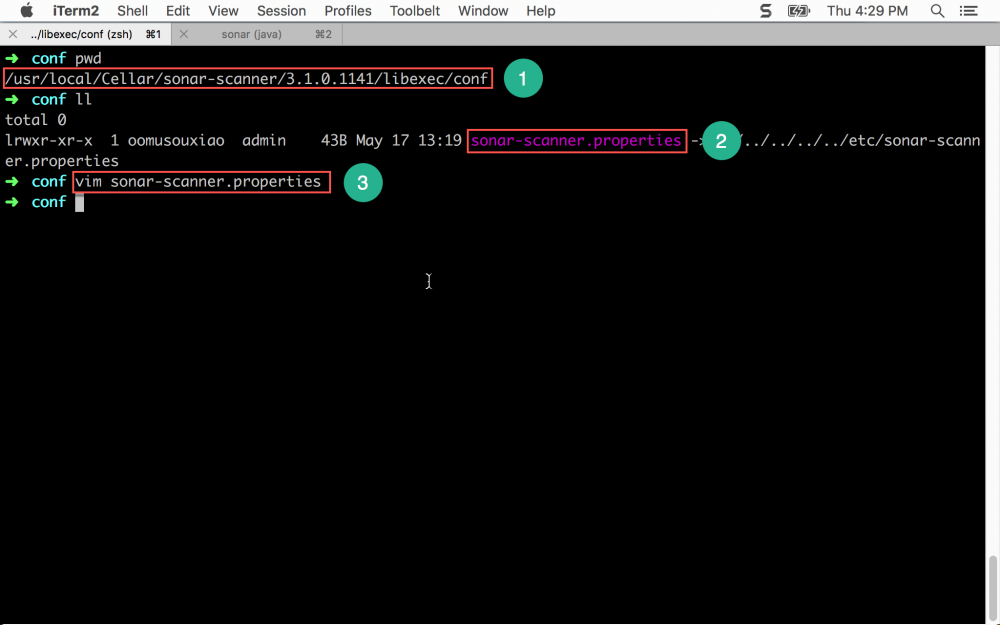Screen dimensions: 1000x625
Task: Open the Edit menu
Action: tap(178, 11)
